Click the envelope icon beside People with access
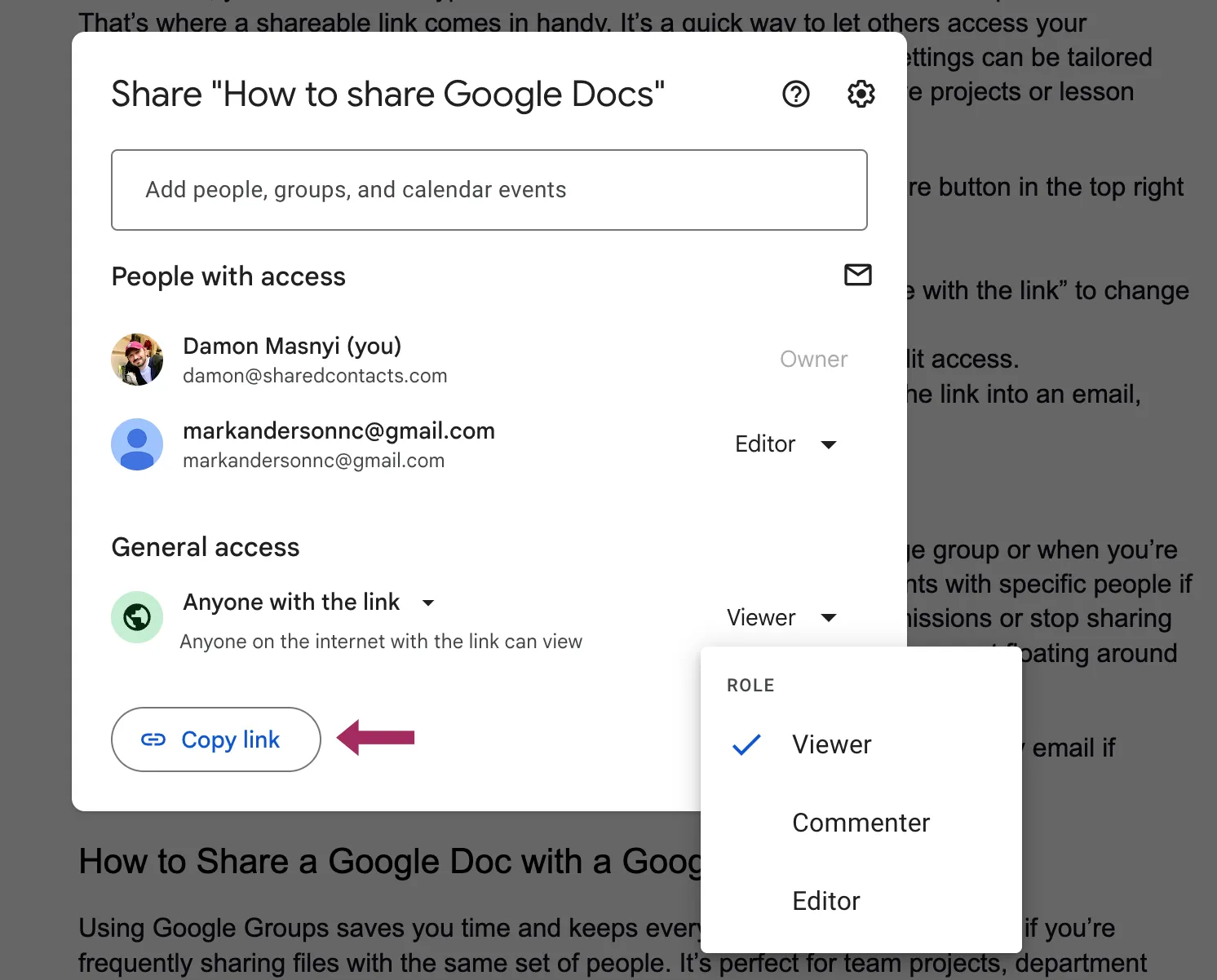 pyautogui.click(x=857, y=276)
